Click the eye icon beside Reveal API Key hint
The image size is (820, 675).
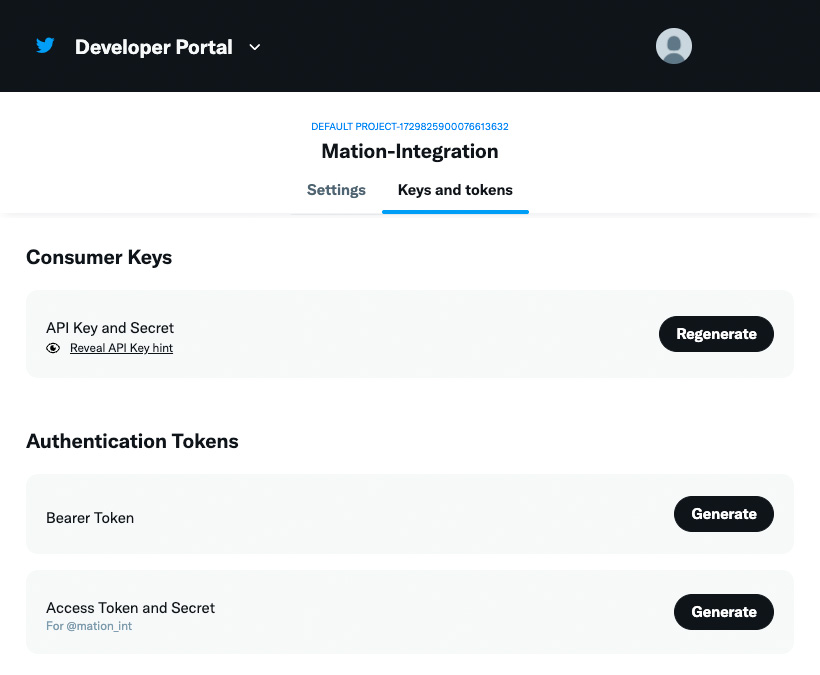[53, 348]
